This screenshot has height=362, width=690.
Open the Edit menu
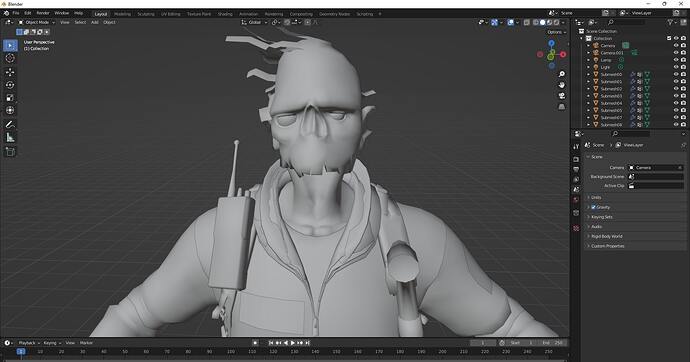coord(28,13)
